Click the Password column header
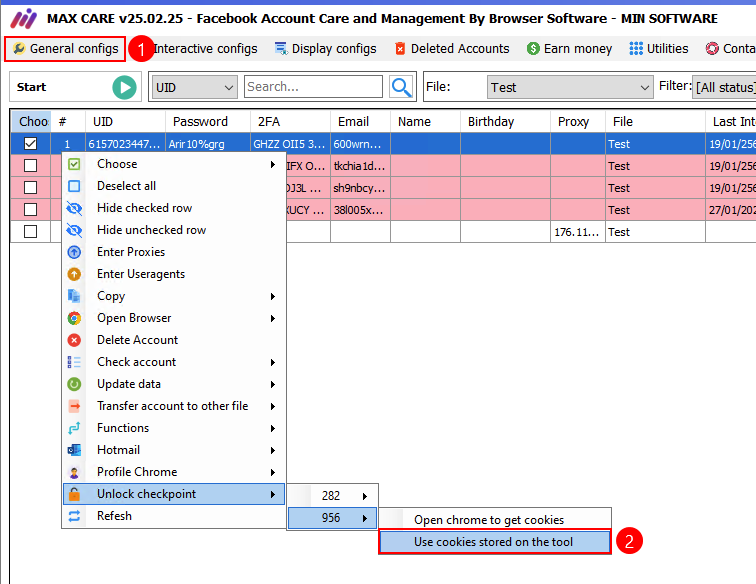The height and width of the screenshot is (584, 756). [208, 122]
